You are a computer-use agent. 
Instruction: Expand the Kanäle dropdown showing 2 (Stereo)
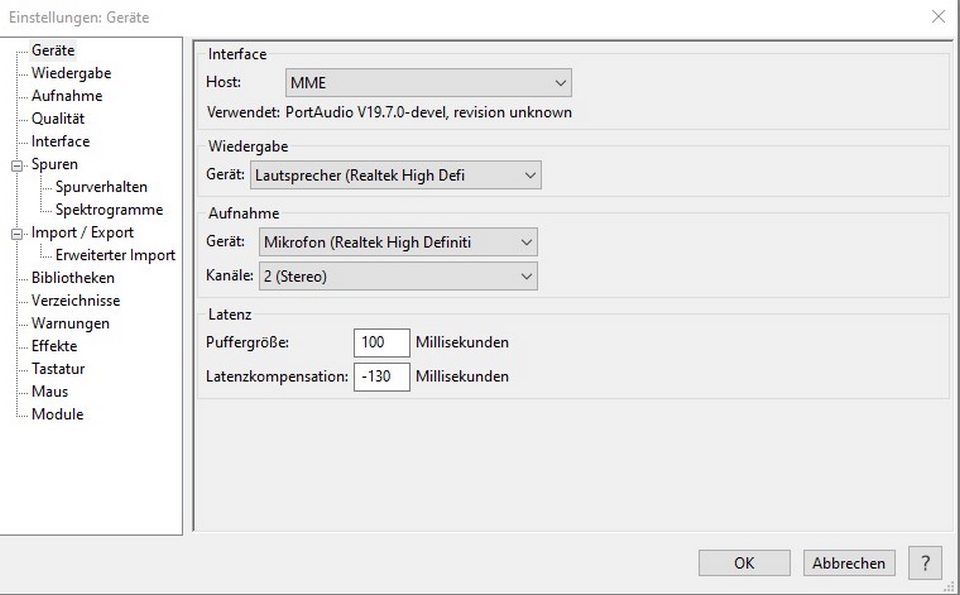397,276
